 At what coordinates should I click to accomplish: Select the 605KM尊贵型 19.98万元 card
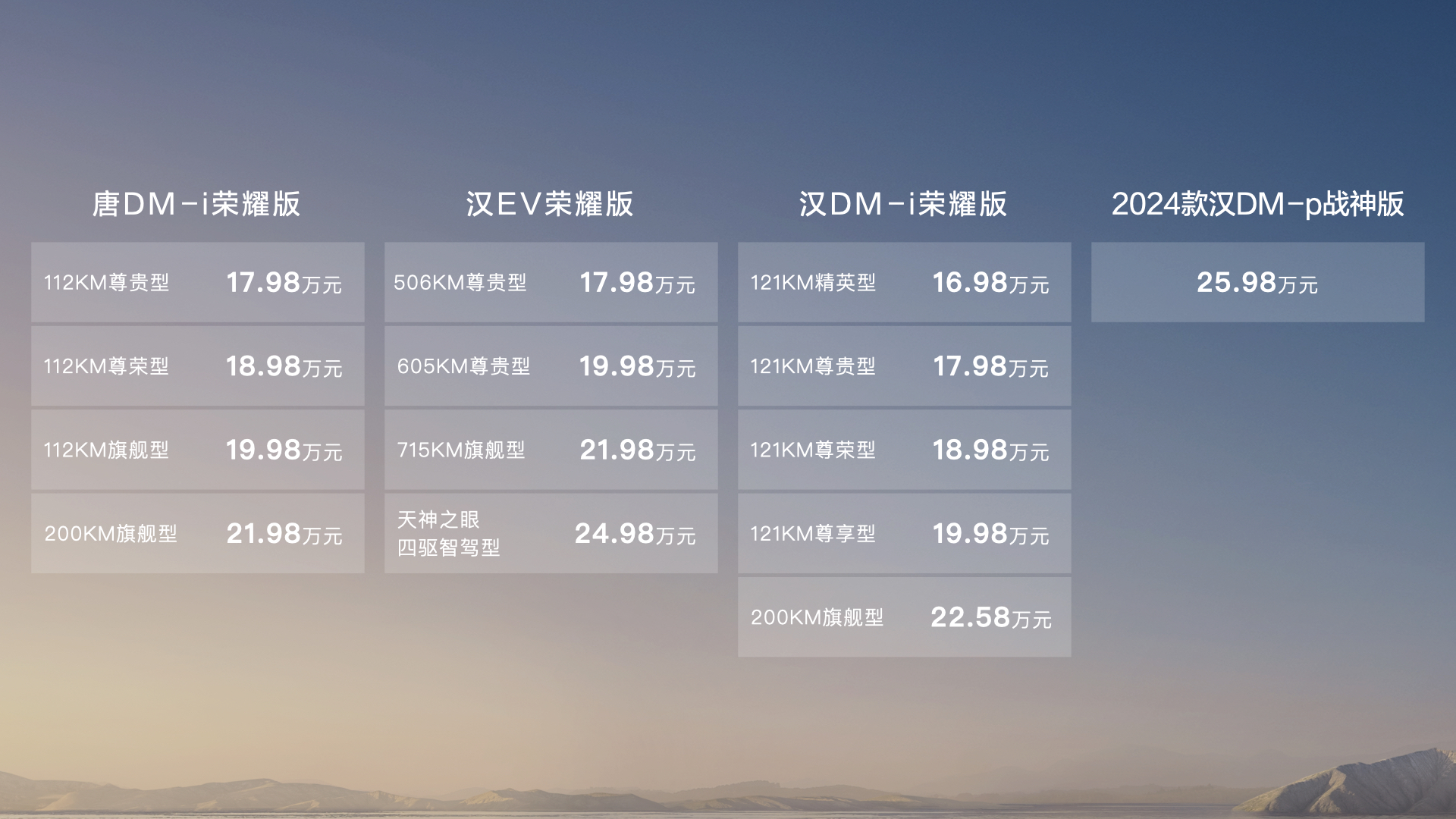pyautogui.click(x=551, y=366)
